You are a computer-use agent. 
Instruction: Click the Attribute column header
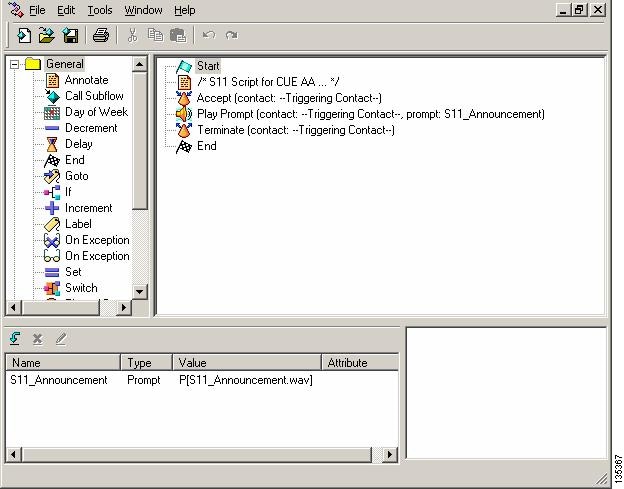click(360, 362)
